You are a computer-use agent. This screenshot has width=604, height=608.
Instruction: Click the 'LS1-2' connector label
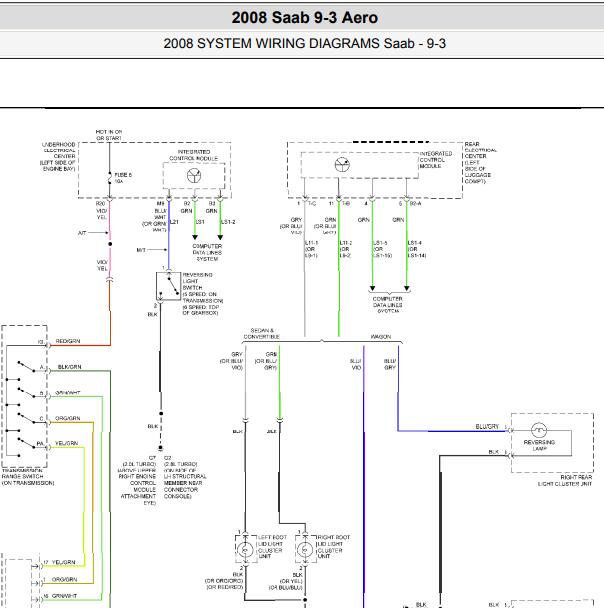[228, 222]
